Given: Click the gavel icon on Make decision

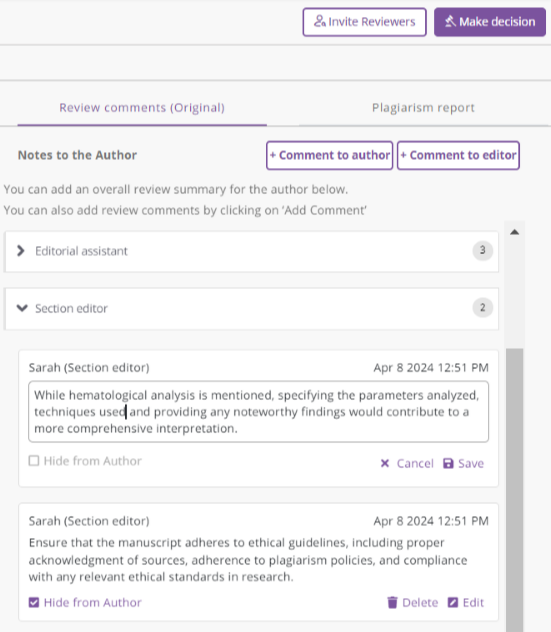Looking at the screenshot, I should 450,21.
